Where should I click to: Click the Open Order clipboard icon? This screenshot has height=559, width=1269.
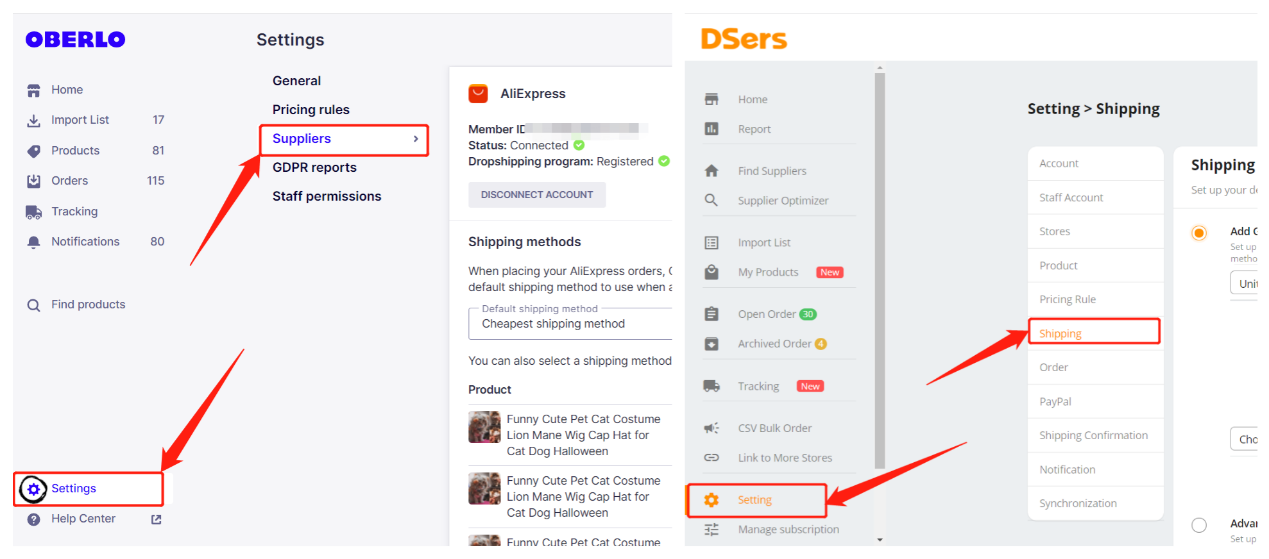click(712, 314)
